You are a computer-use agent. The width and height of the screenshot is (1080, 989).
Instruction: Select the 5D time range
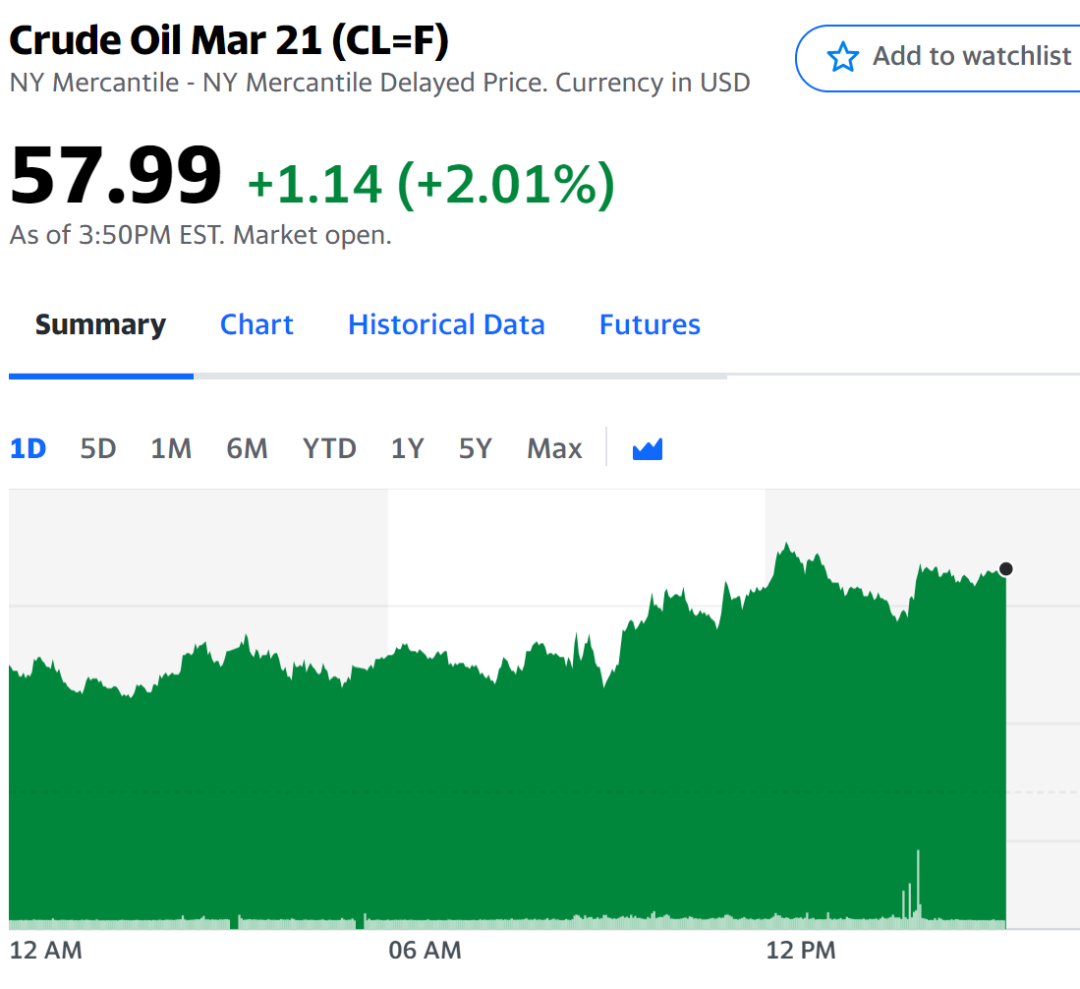[x=98, y=449]
